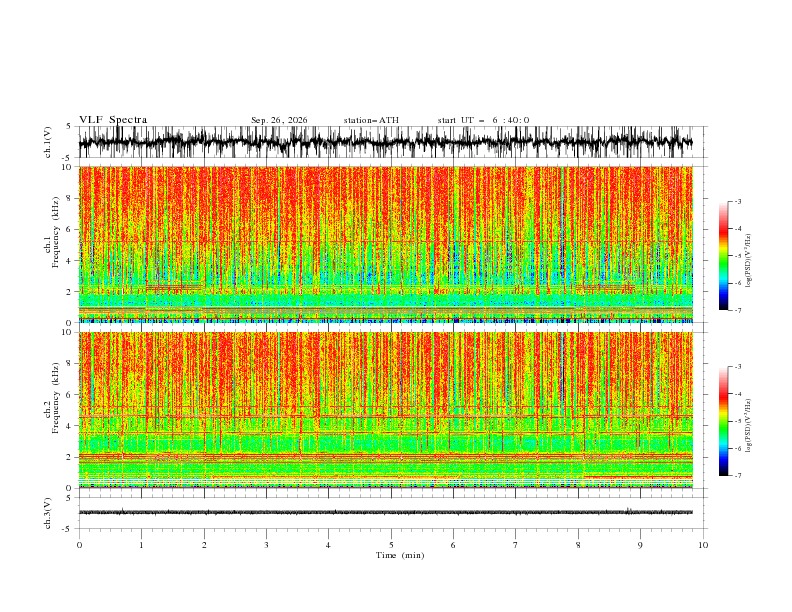
Task: Click the 8 minute tick label
Action: [x=578, y=545]
